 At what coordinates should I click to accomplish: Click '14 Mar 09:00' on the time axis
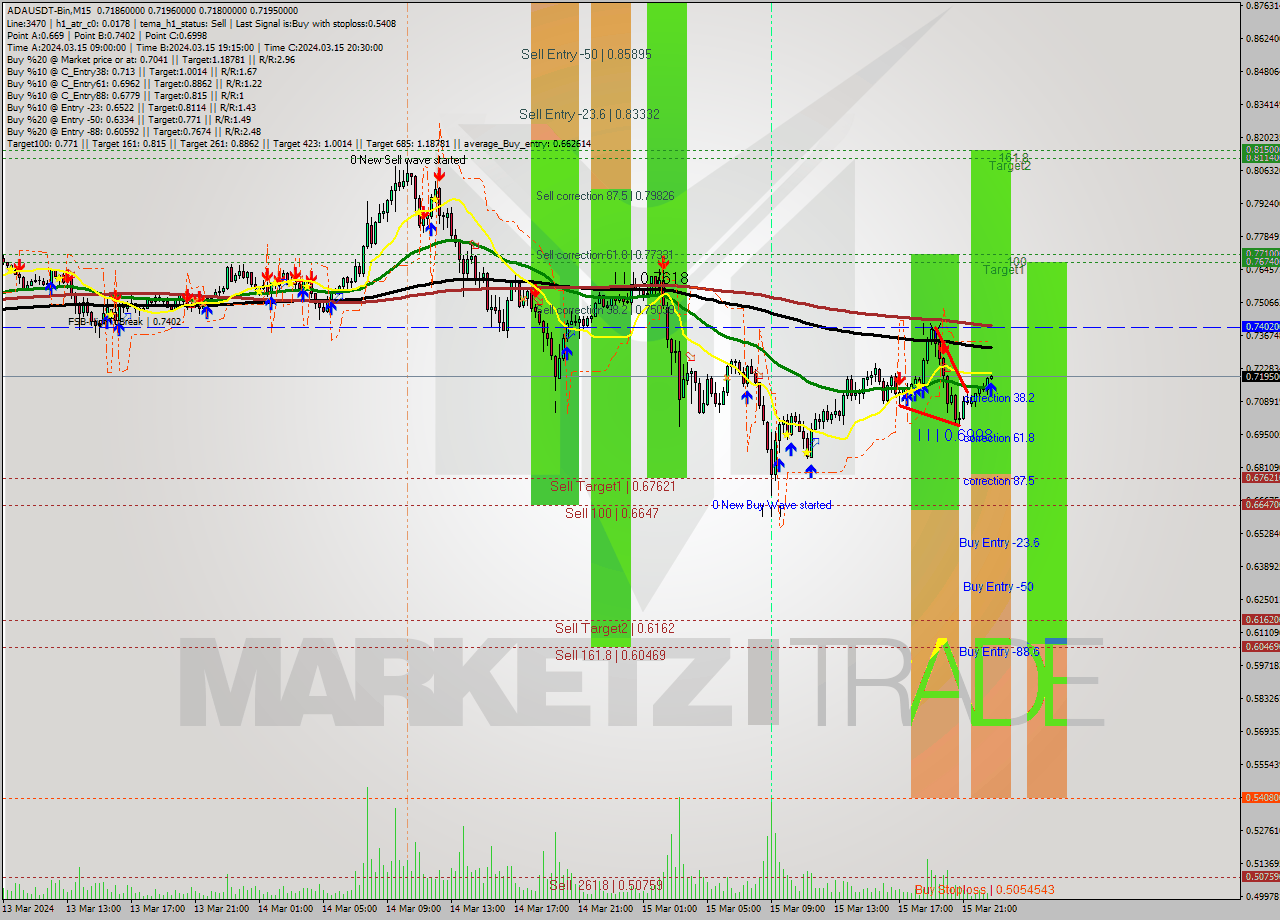click(x=413, y=909)
